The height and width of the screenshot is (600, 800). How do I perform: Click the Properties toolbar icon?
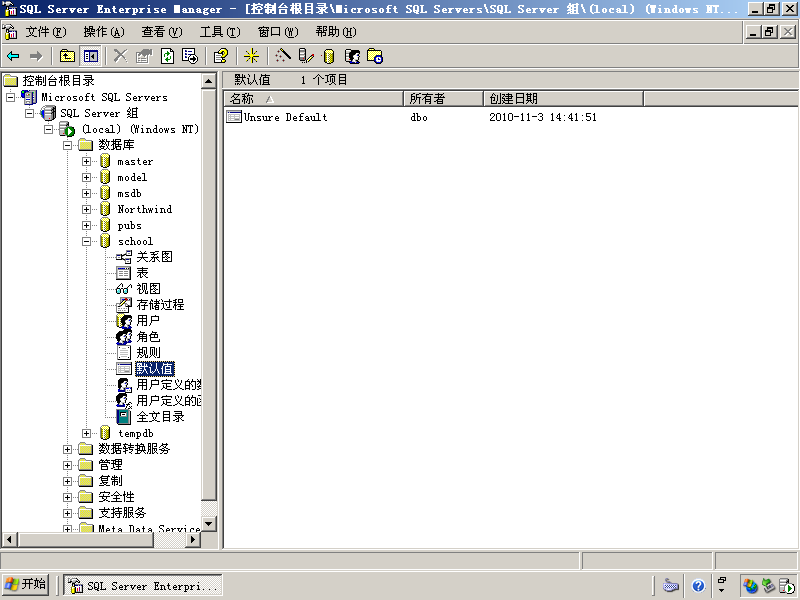[144, 56]
